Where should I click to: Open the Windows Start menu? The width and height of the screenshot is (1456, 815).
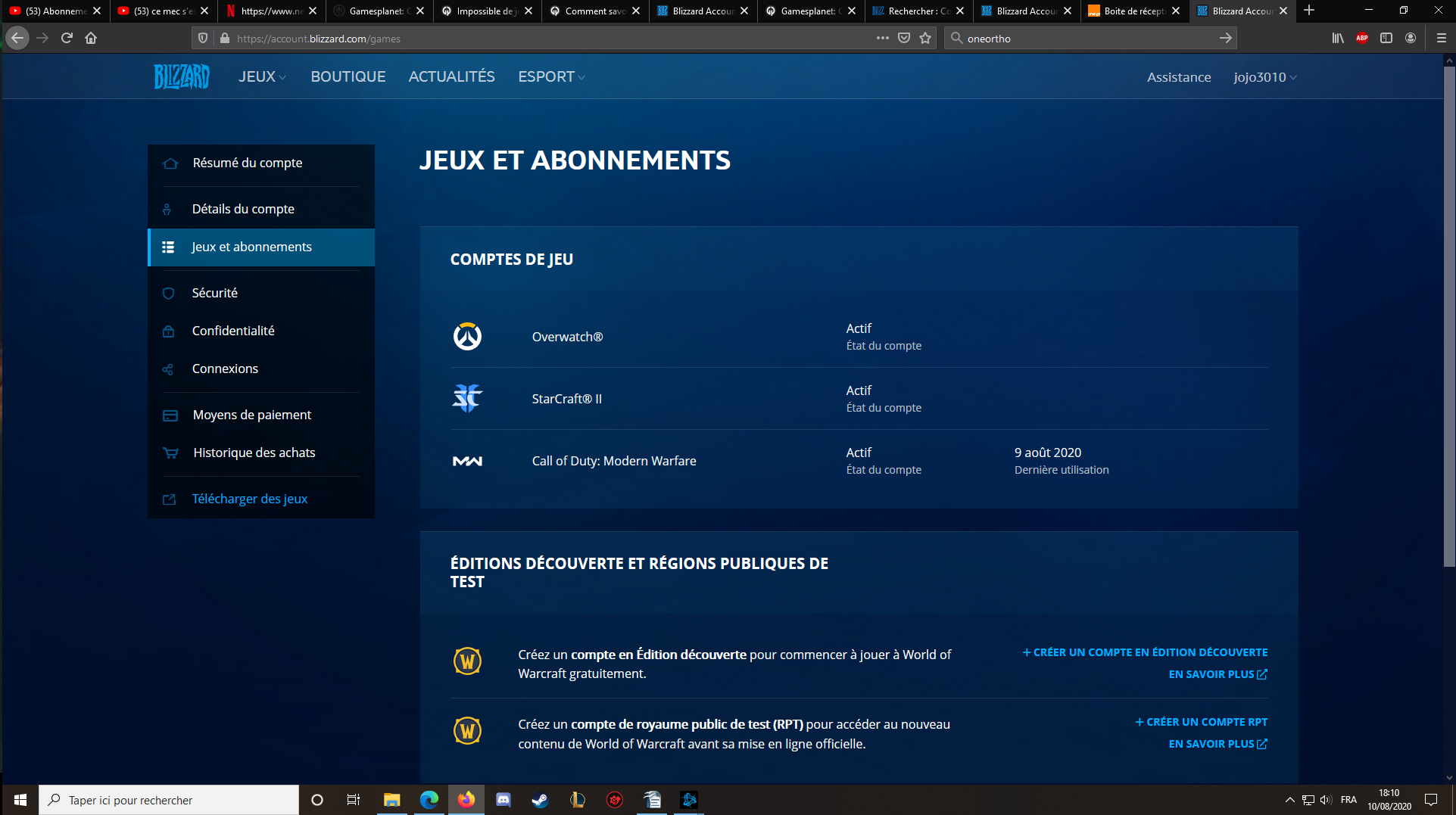(x=20, y=800)
